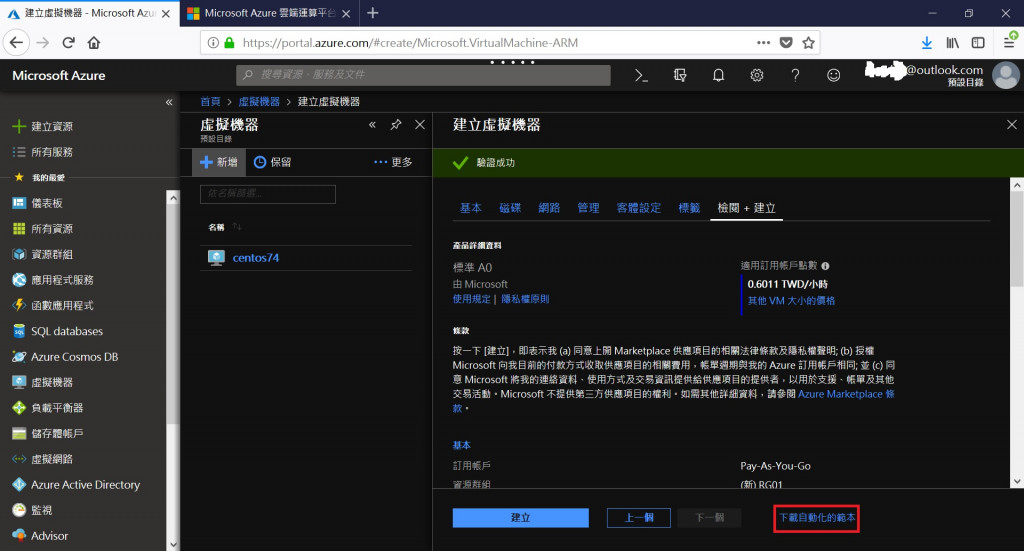Click the info icon beside 適用訂用帳戶點數
This screenshot has width=1024, height=551.
pyautogui.click(x=825, y=266)
